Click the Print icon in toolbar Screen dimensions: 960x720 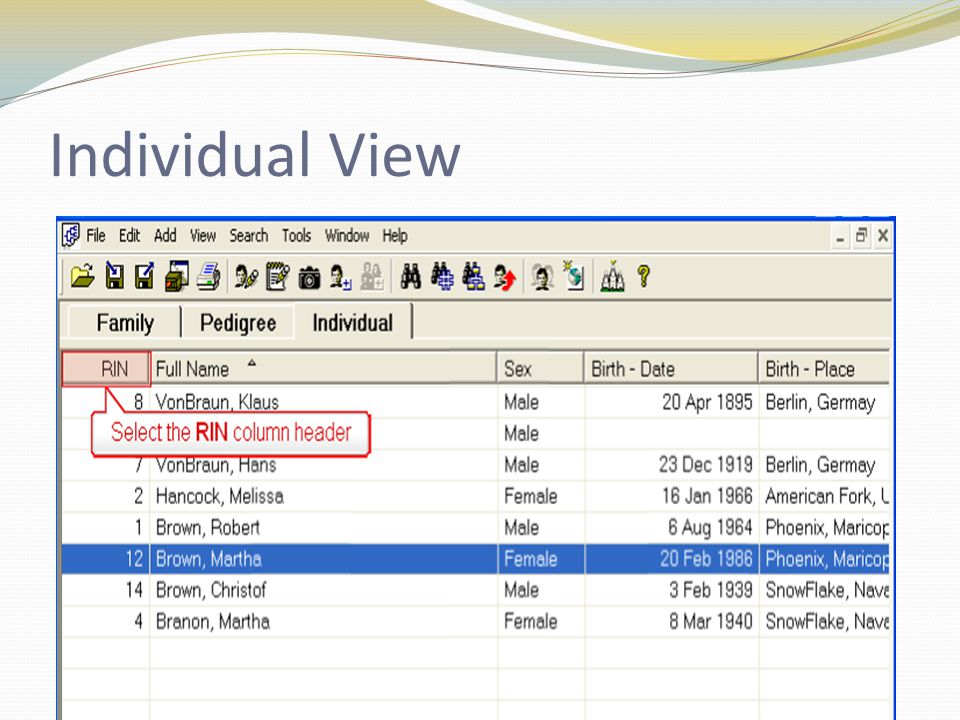(x=208, y=276)
